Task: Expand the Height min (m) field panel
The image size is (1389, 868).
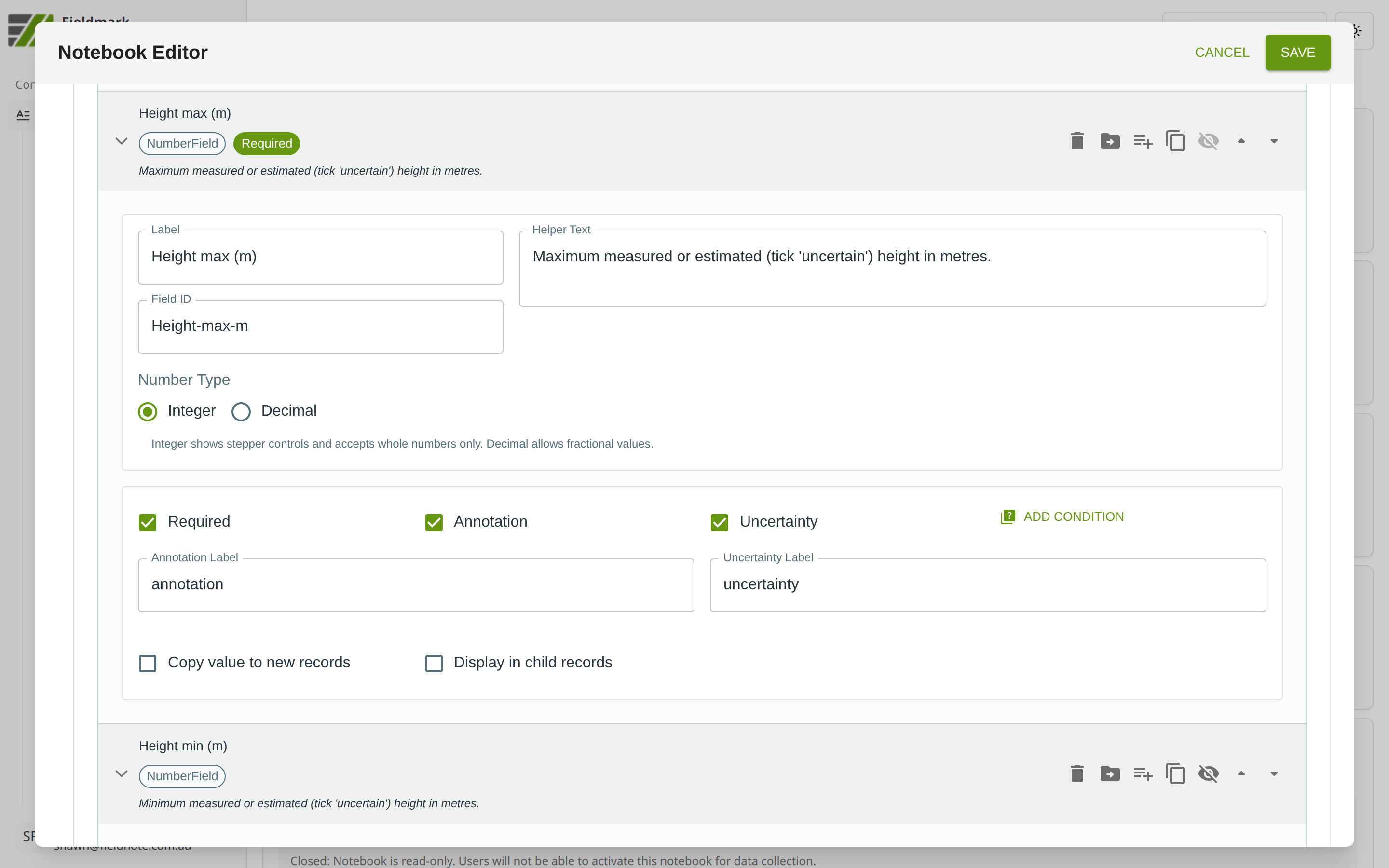Action: click(x=121, y=774)
